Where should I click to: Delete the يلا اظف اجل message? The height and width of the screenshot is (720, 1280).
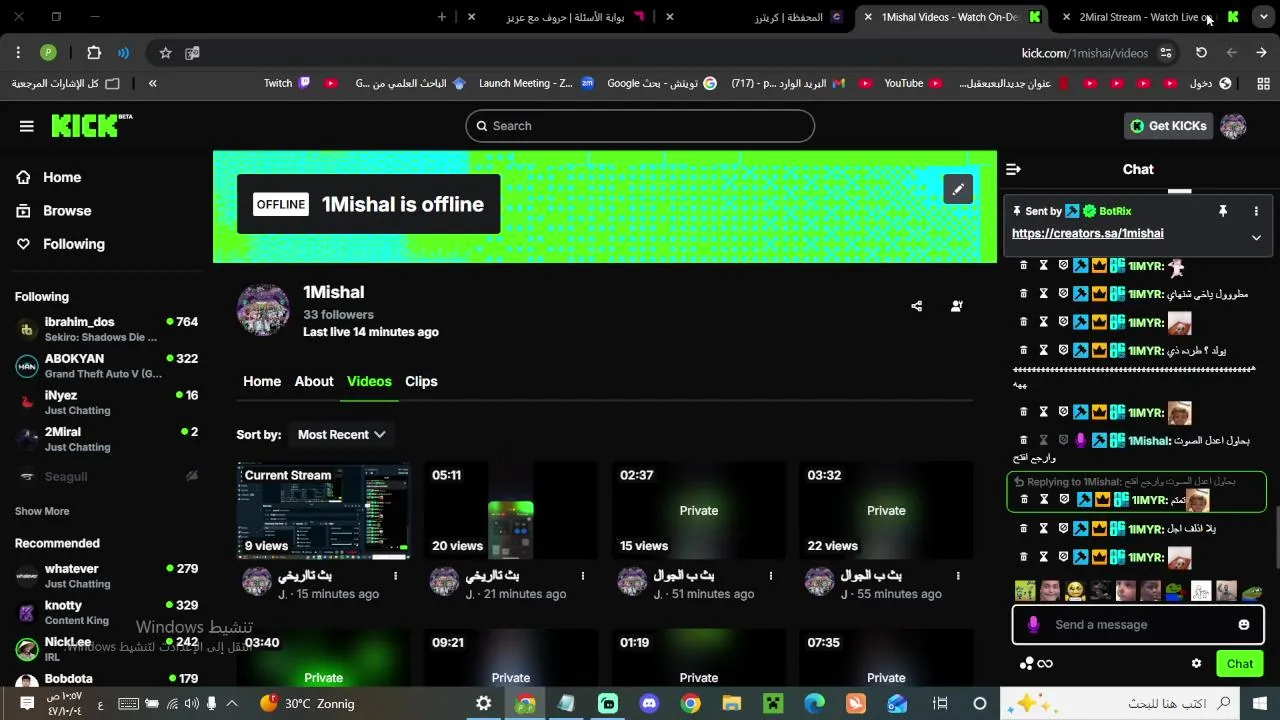[1023, 528]
